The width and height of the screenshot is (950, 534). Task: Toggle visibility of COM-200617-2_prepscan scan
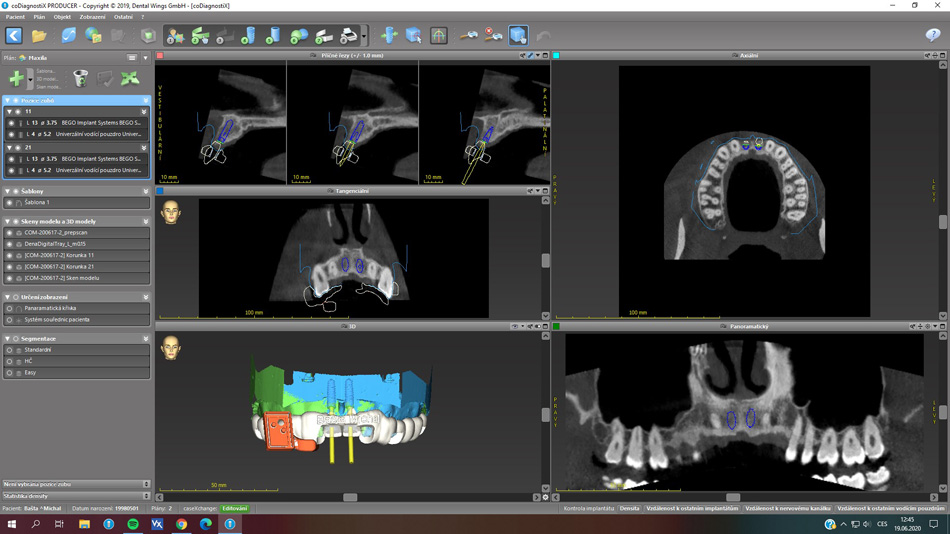click(10, 233)
